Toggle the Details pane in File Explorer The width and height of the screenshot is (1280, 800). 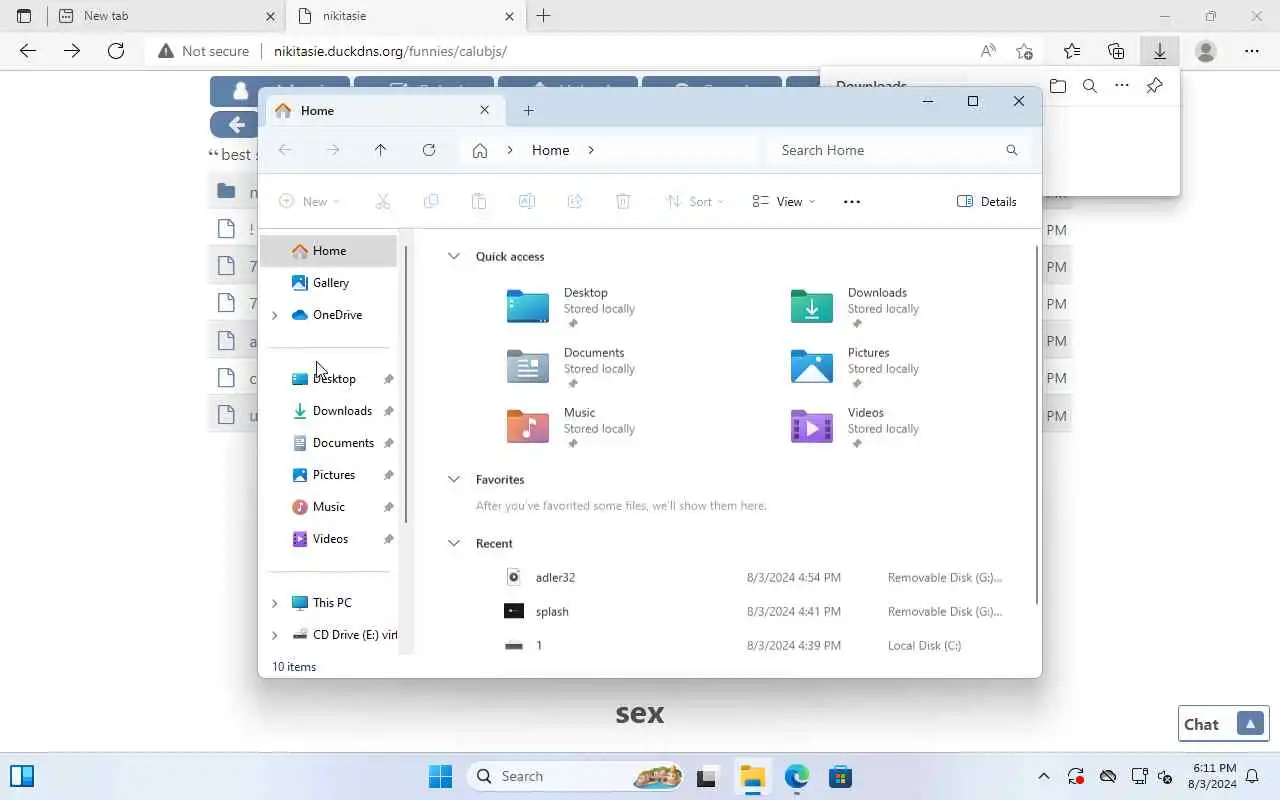point(987,201)
